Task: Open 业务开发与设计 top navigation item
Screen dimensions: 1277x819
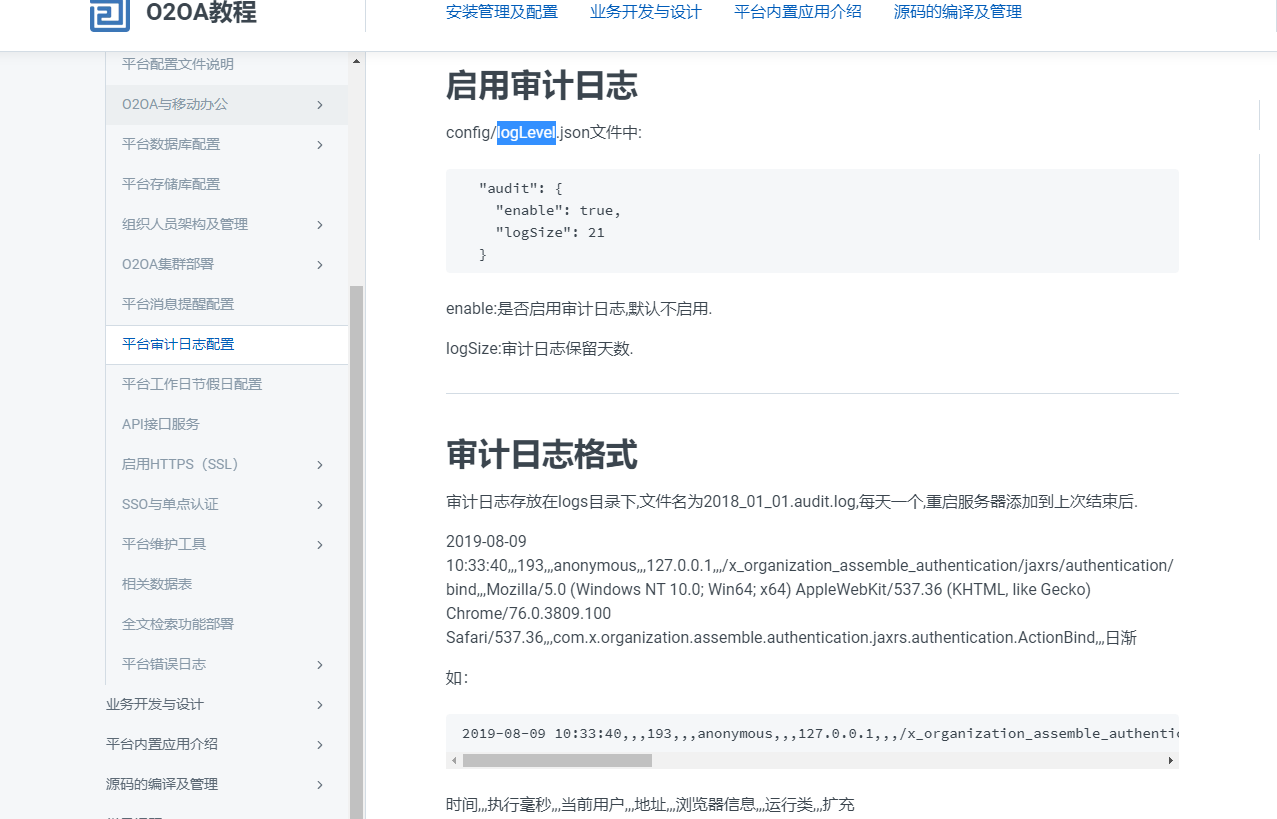Action: pos(645,12)
